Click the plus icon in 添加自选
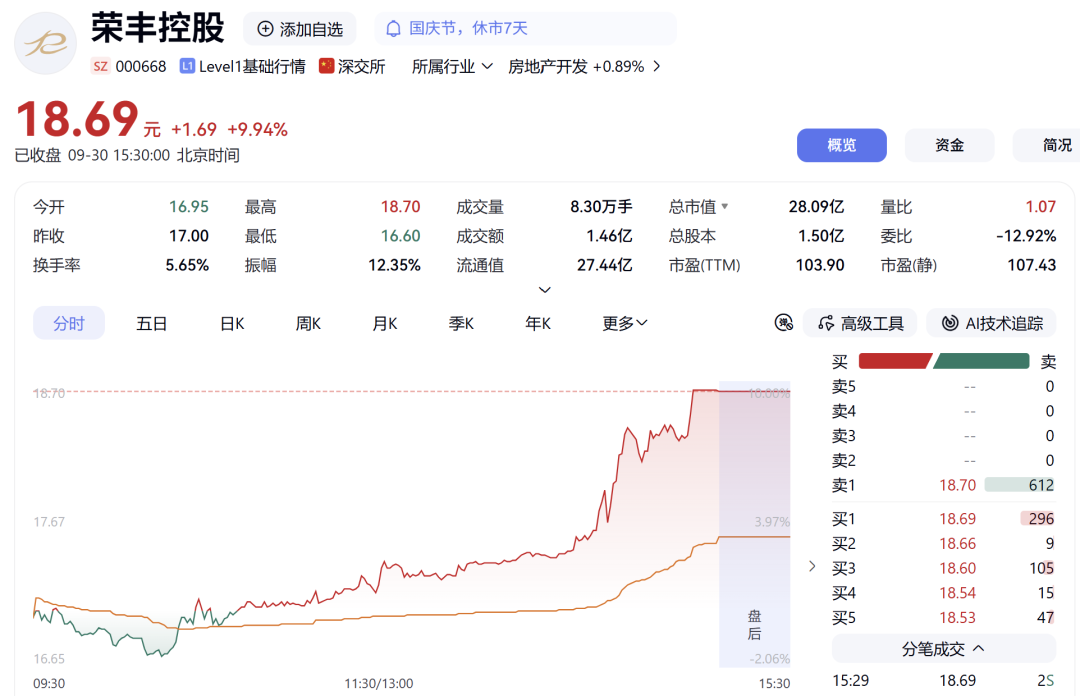The width and height of the screenshot is (1080, 696). click(265, 29)
